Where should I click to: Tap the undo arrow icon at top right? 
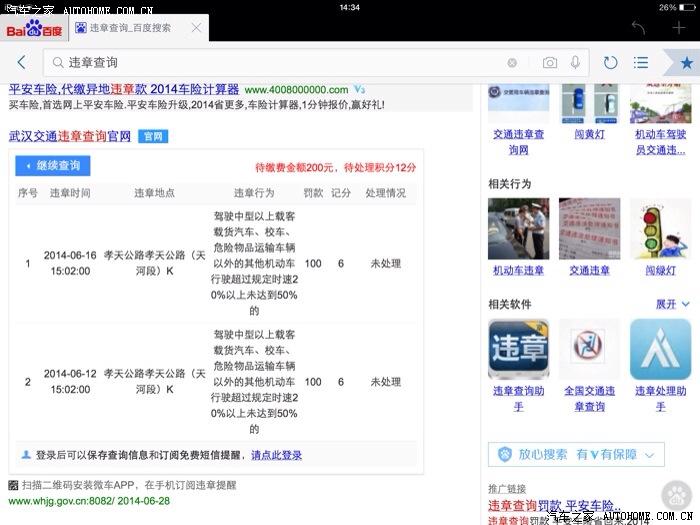(x=639, y=28)
